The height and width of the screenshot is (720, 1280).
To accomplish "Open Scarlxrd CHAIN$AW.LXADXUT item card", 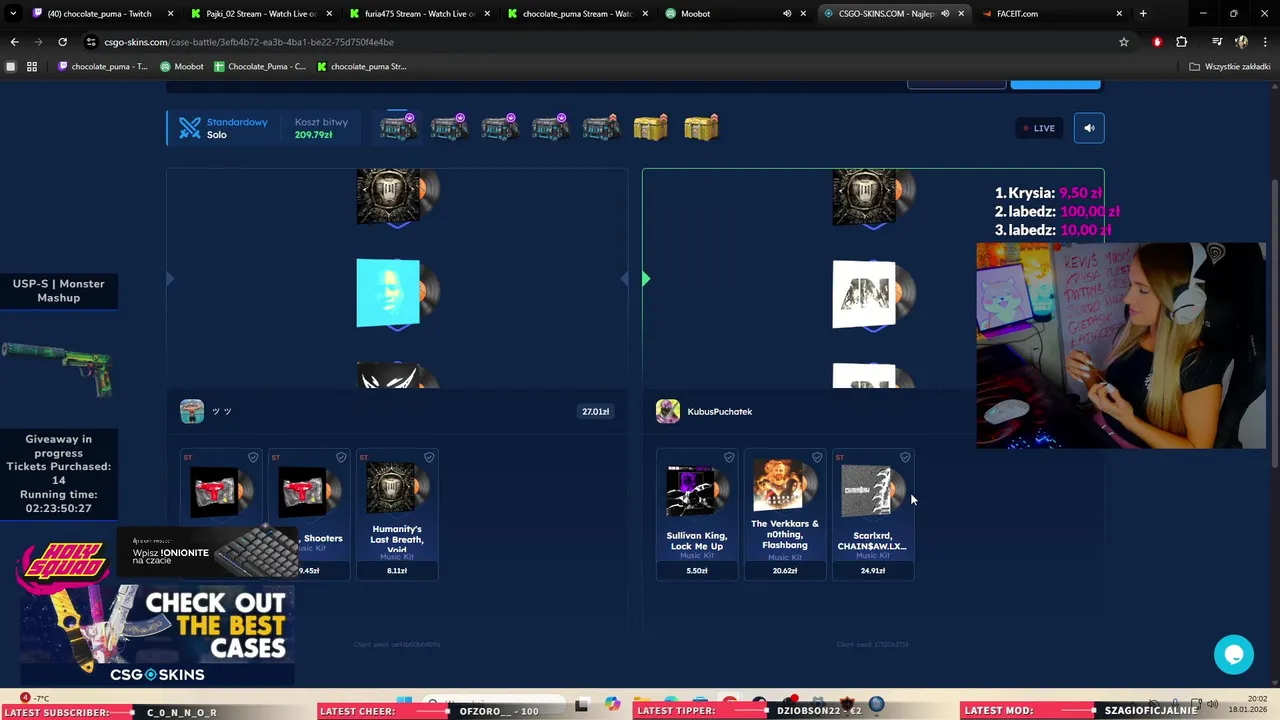I will [873, 514].
